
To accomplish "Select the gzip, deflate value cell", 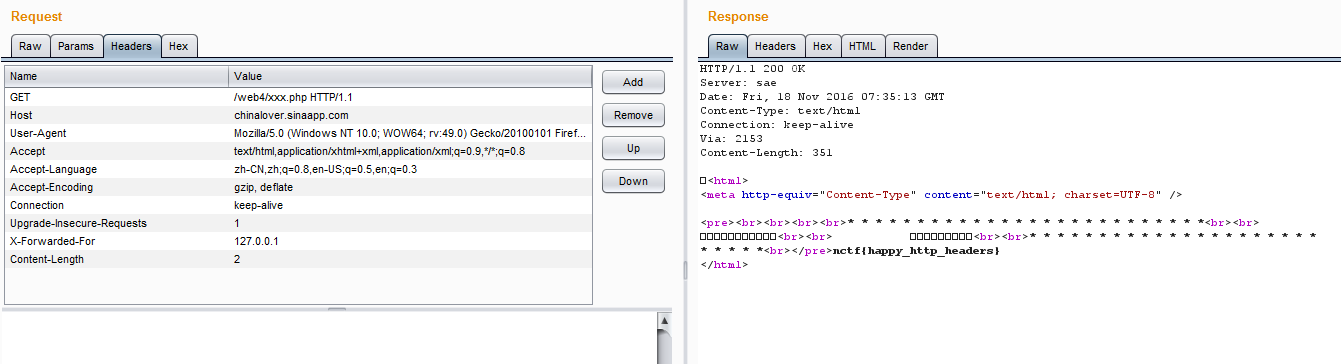I will tap(410, 187).
